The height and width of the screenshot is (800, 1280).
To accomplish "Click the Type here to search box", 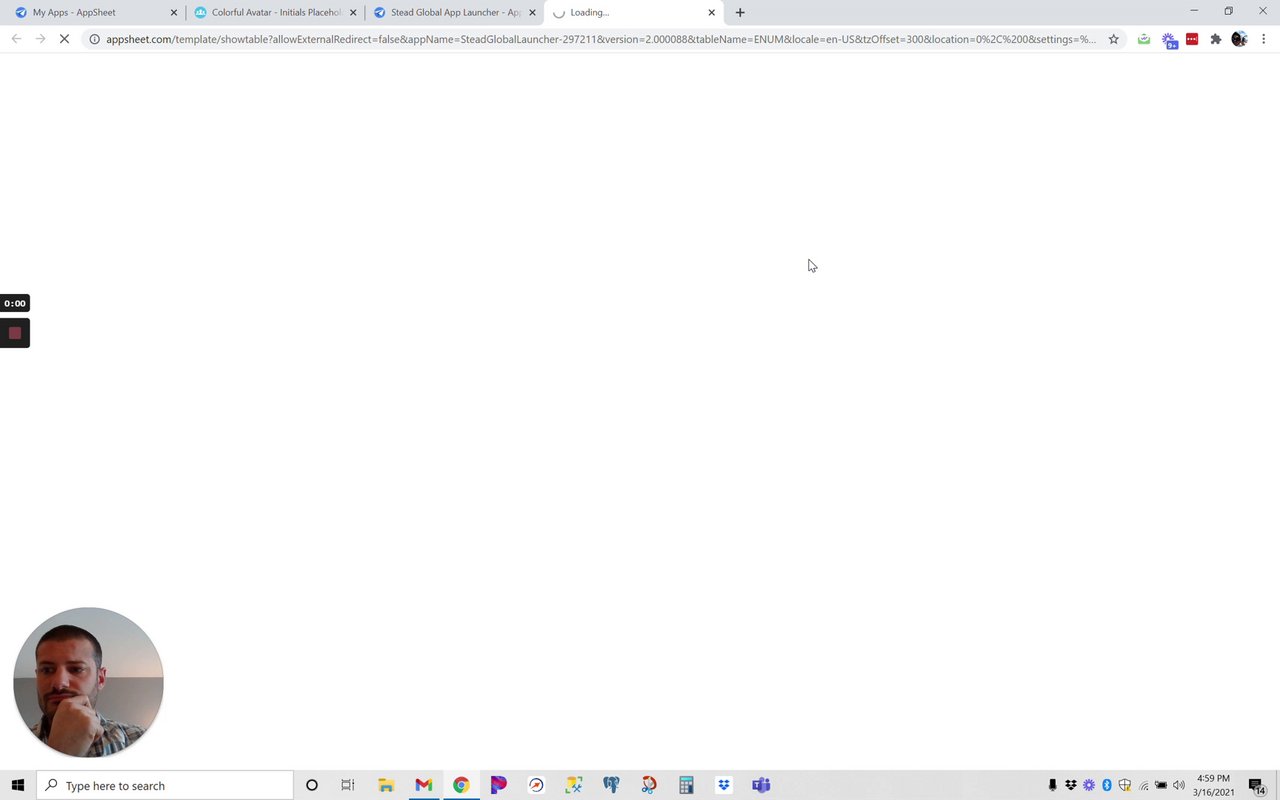I will 165,785.
